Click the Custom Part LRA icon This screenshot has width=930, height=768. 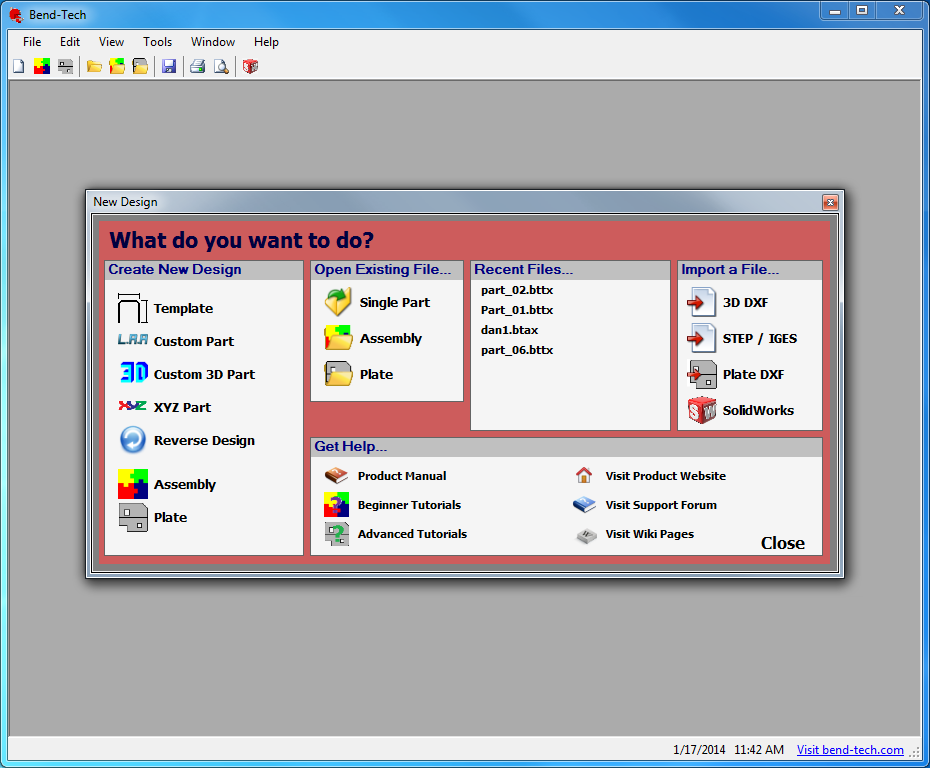132,340
